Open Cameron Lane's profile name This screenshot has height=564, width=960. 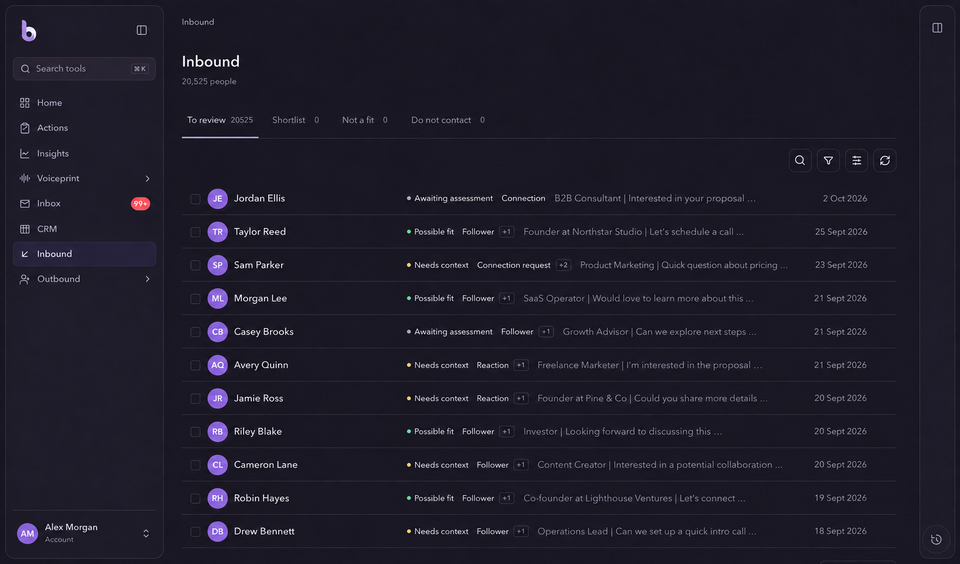(x=266, y=465)
